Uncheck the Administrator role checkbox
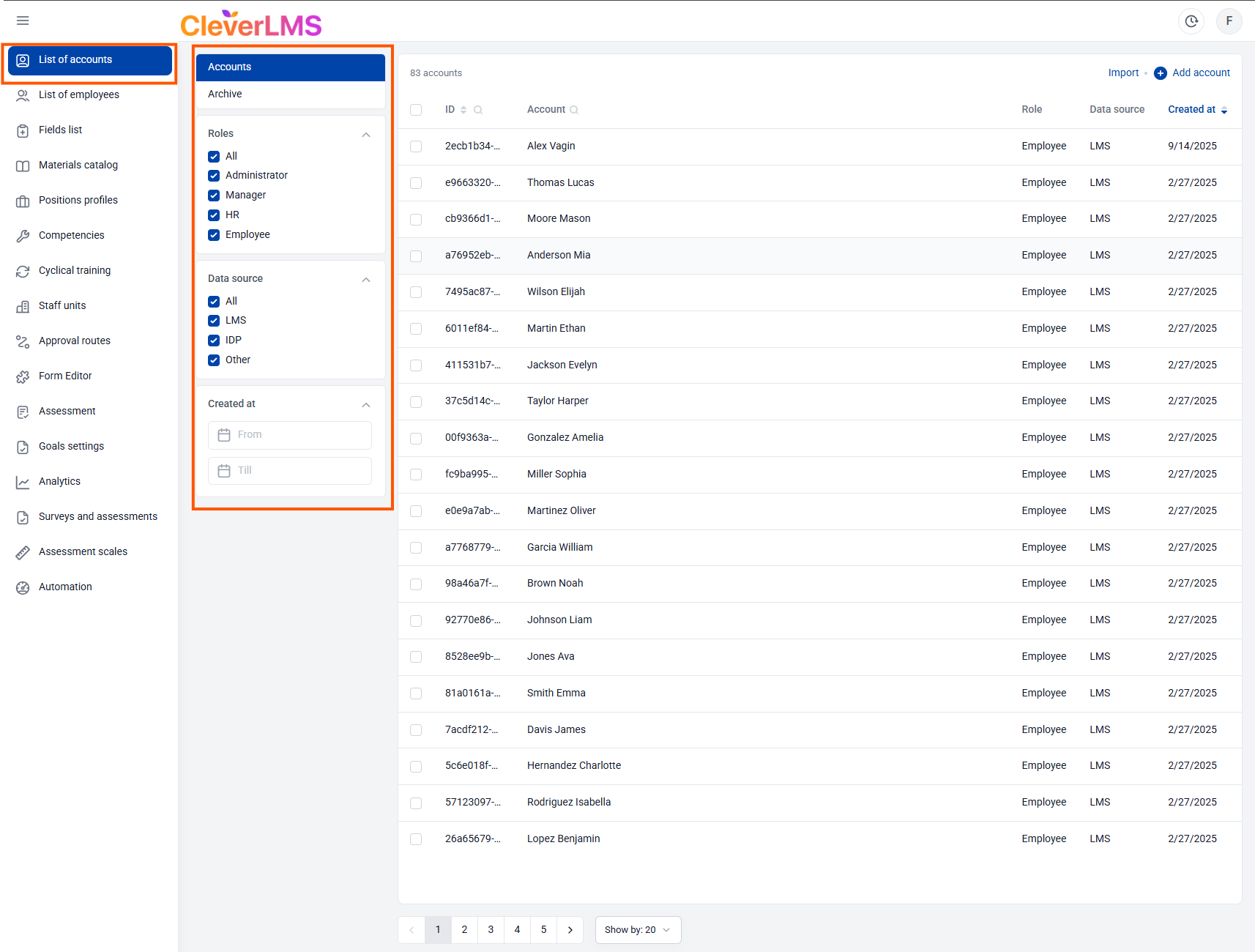 (214, 176)
